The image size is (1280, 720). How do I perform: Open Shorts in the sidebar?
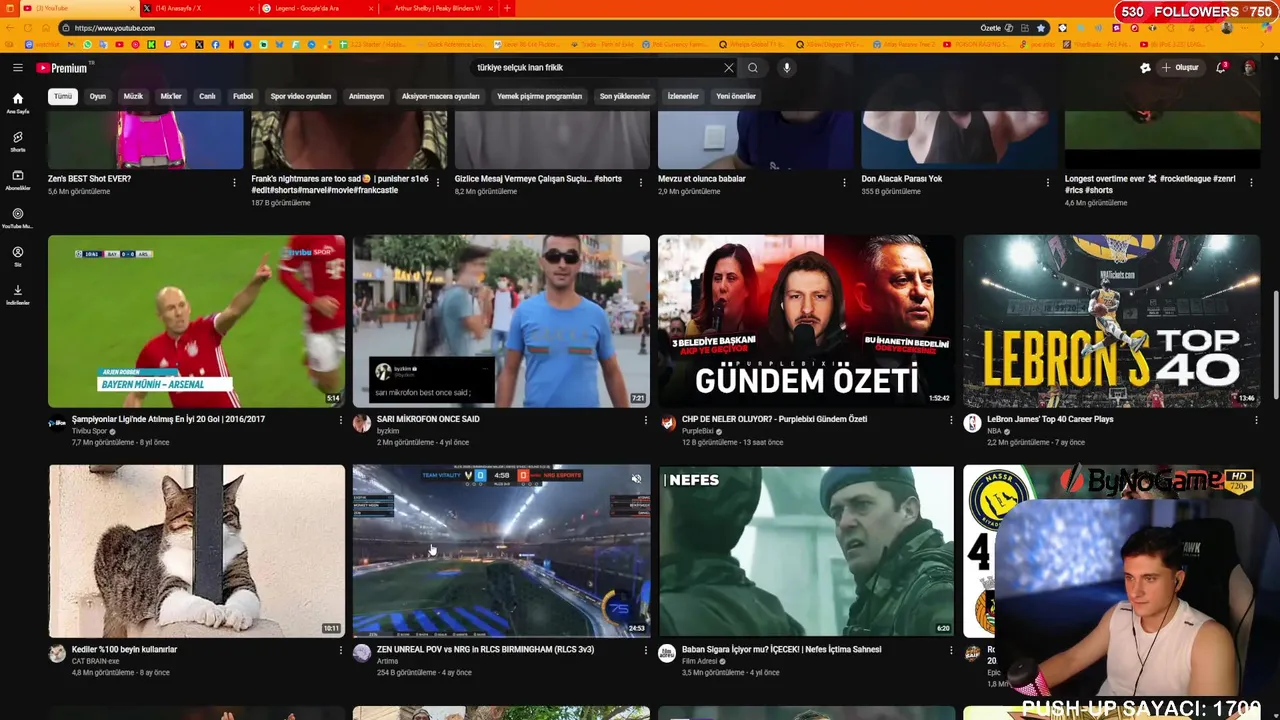coord(17,141)
